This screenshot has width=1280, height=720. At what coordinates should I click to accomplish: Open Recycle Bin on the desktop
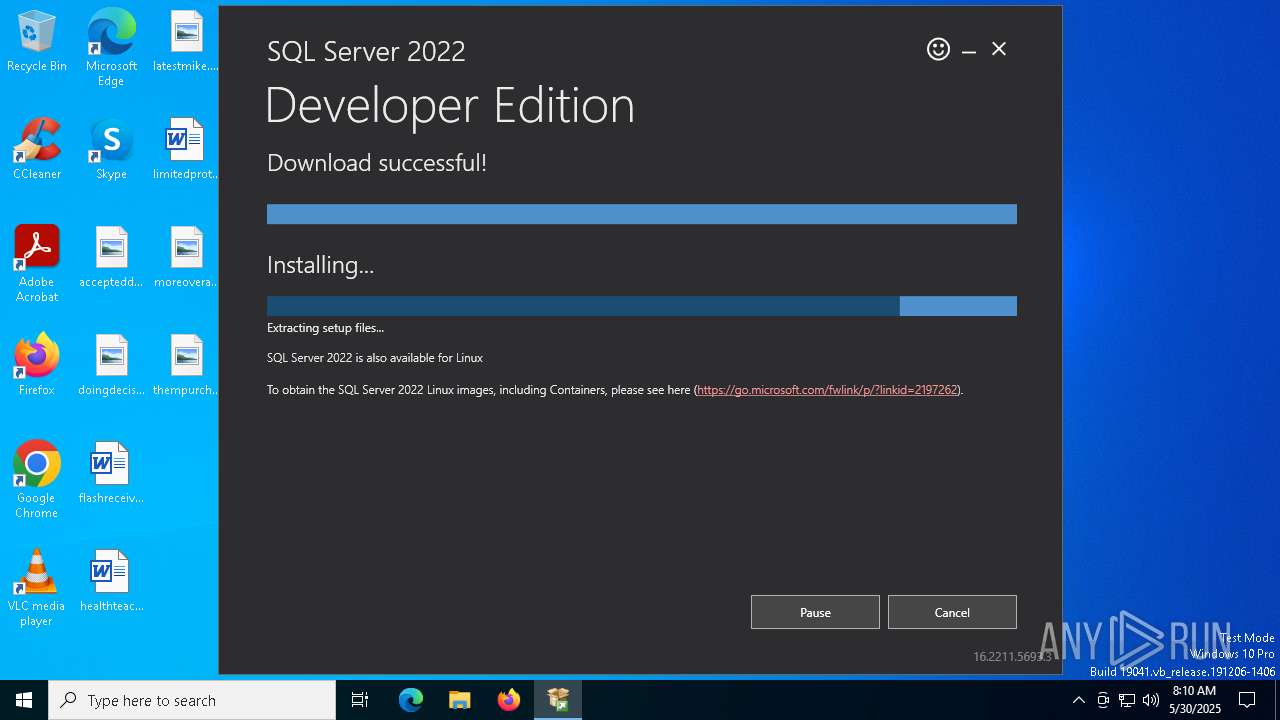click(x=37, y=42)
